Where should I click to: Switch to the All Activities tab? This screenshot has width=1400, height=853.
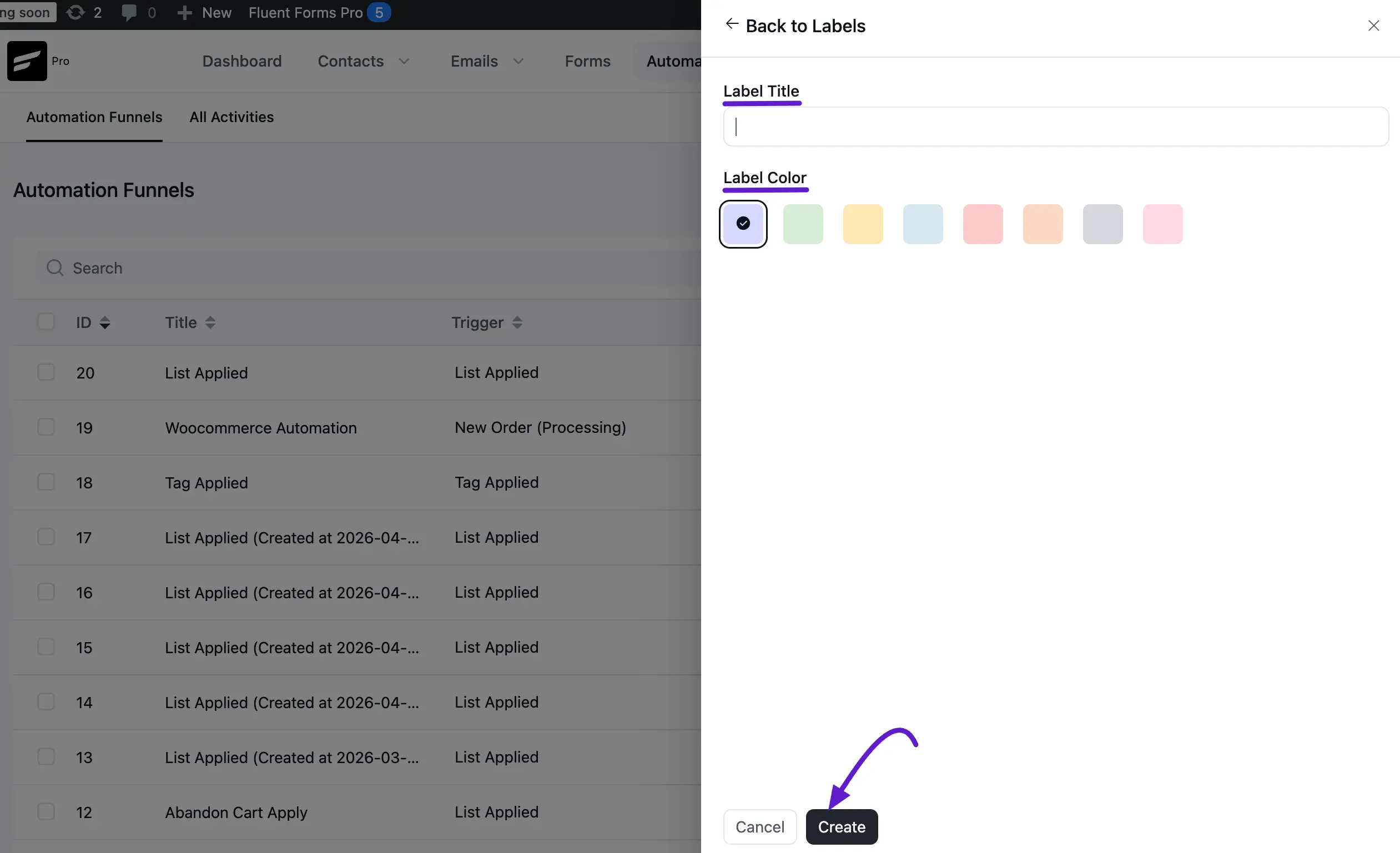[x=232, y=117]
